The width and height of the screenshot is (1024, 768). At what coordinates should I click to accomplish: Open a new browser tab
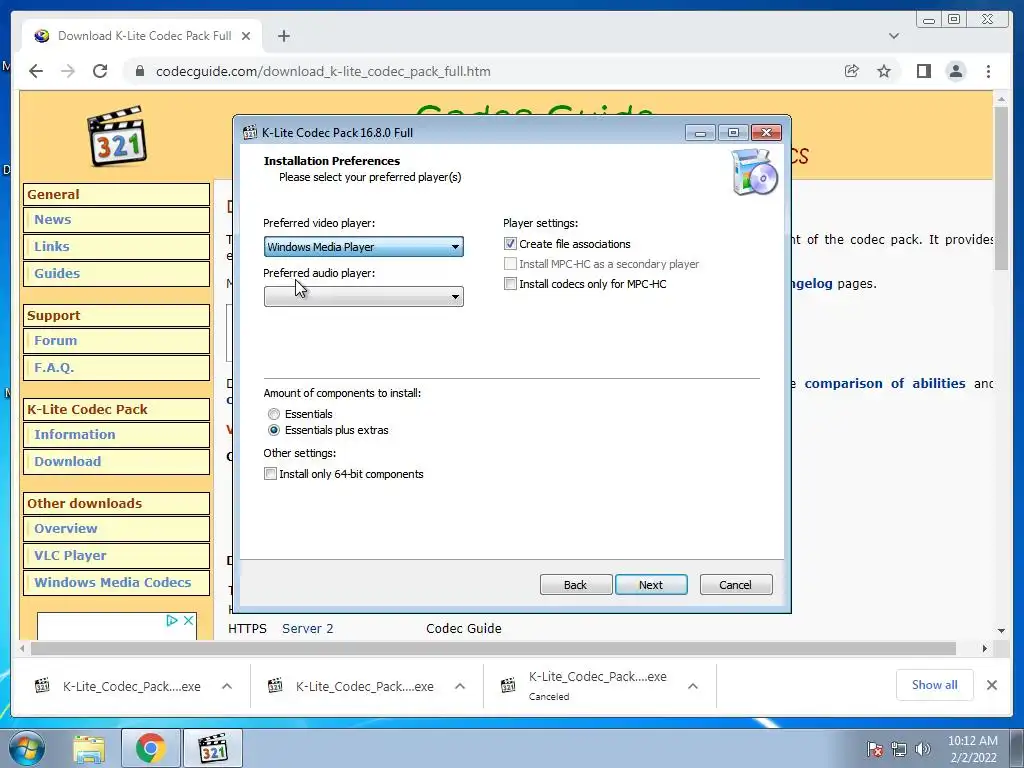pyautogui.click(x=283, y=36)
